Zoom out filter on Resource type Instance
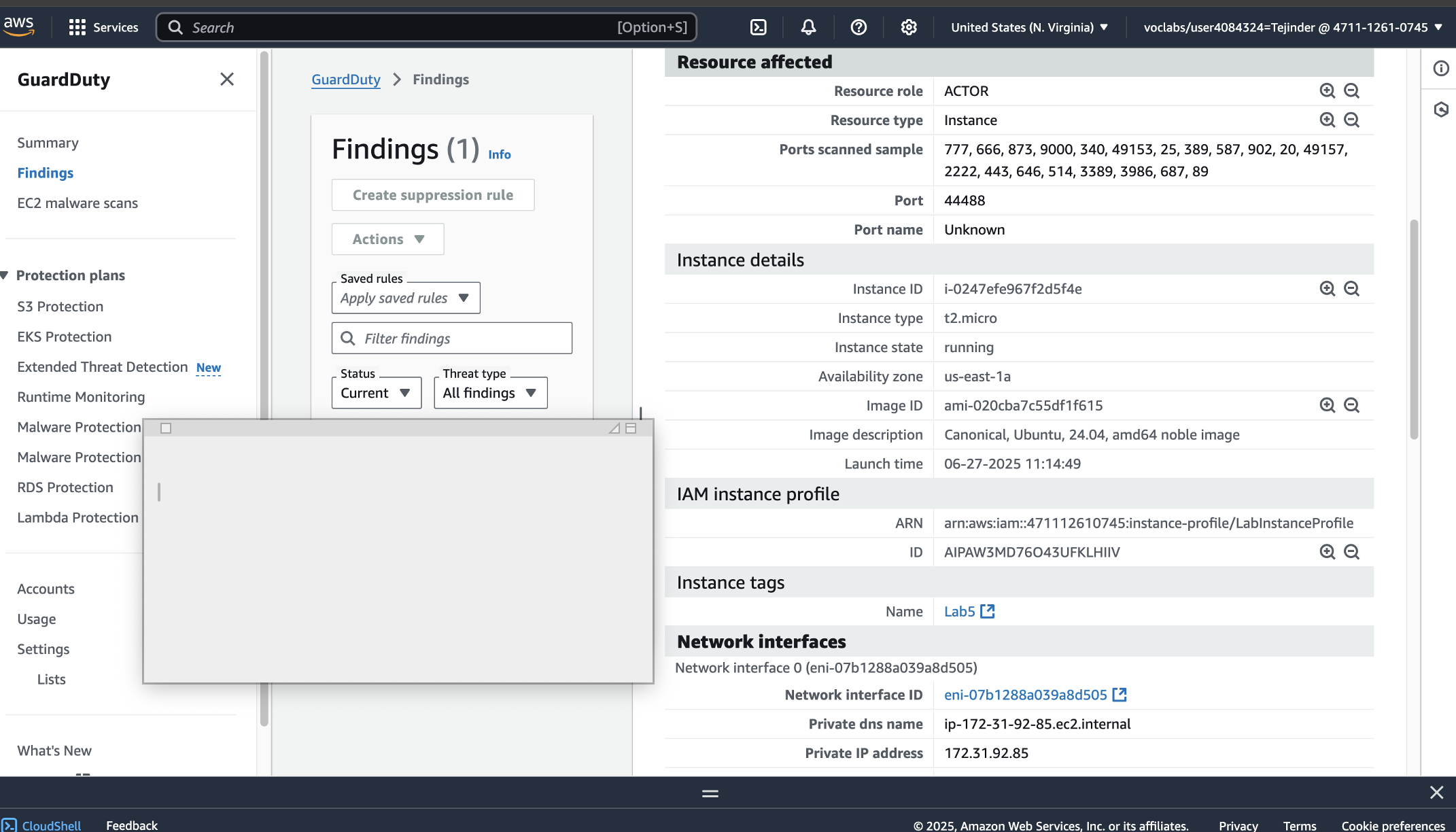Image resolution: width=1456 pixels, height=832 pixels. 1352,120
